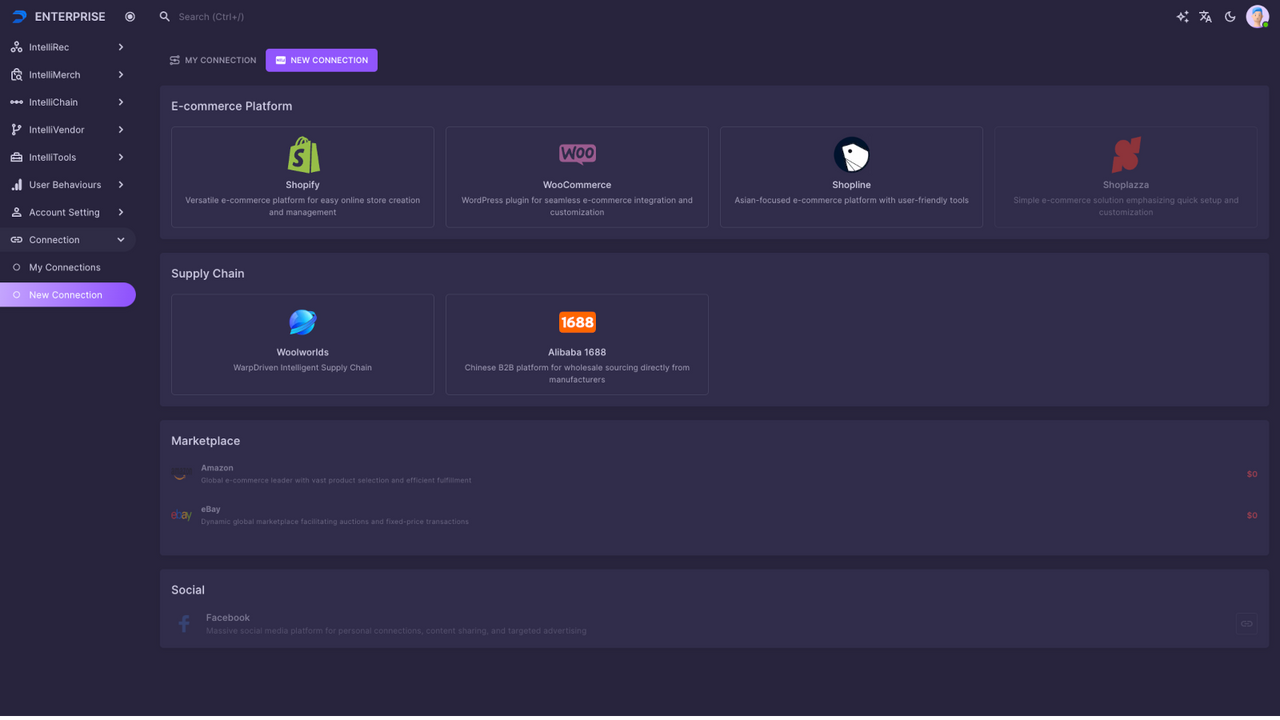Expand the User Behaviours chevron
This screenshot has height=720, width=1280.
click(121, 185)
